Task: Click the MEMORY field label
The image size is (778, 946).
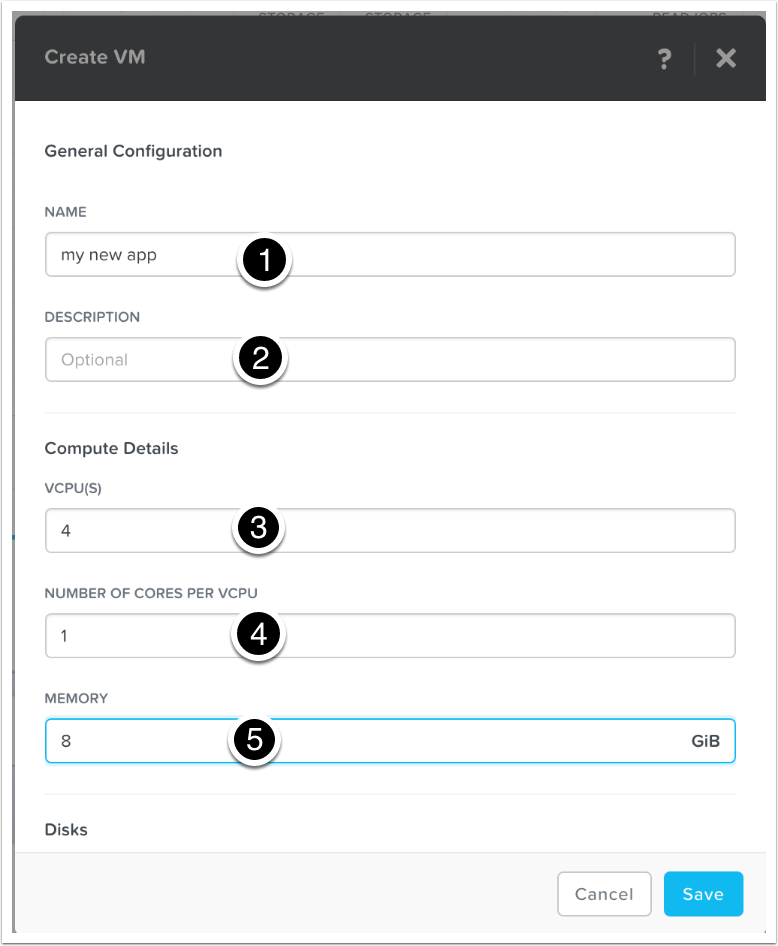Action: 77,700
